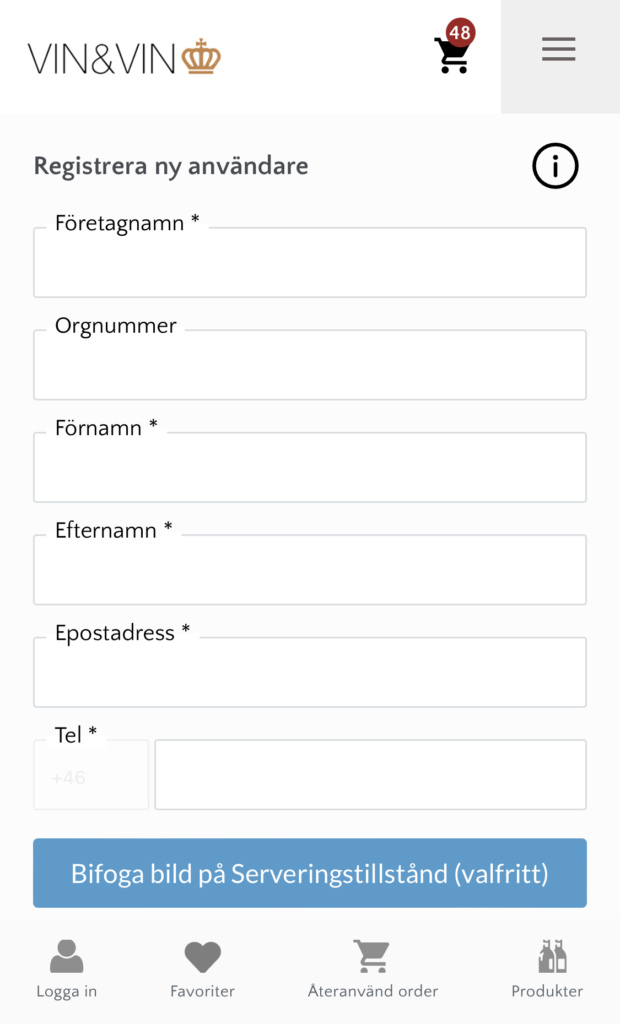620x1024 pixels.
Task: Switch to the Favoriter tab label
Action: [x=202, y=992]
